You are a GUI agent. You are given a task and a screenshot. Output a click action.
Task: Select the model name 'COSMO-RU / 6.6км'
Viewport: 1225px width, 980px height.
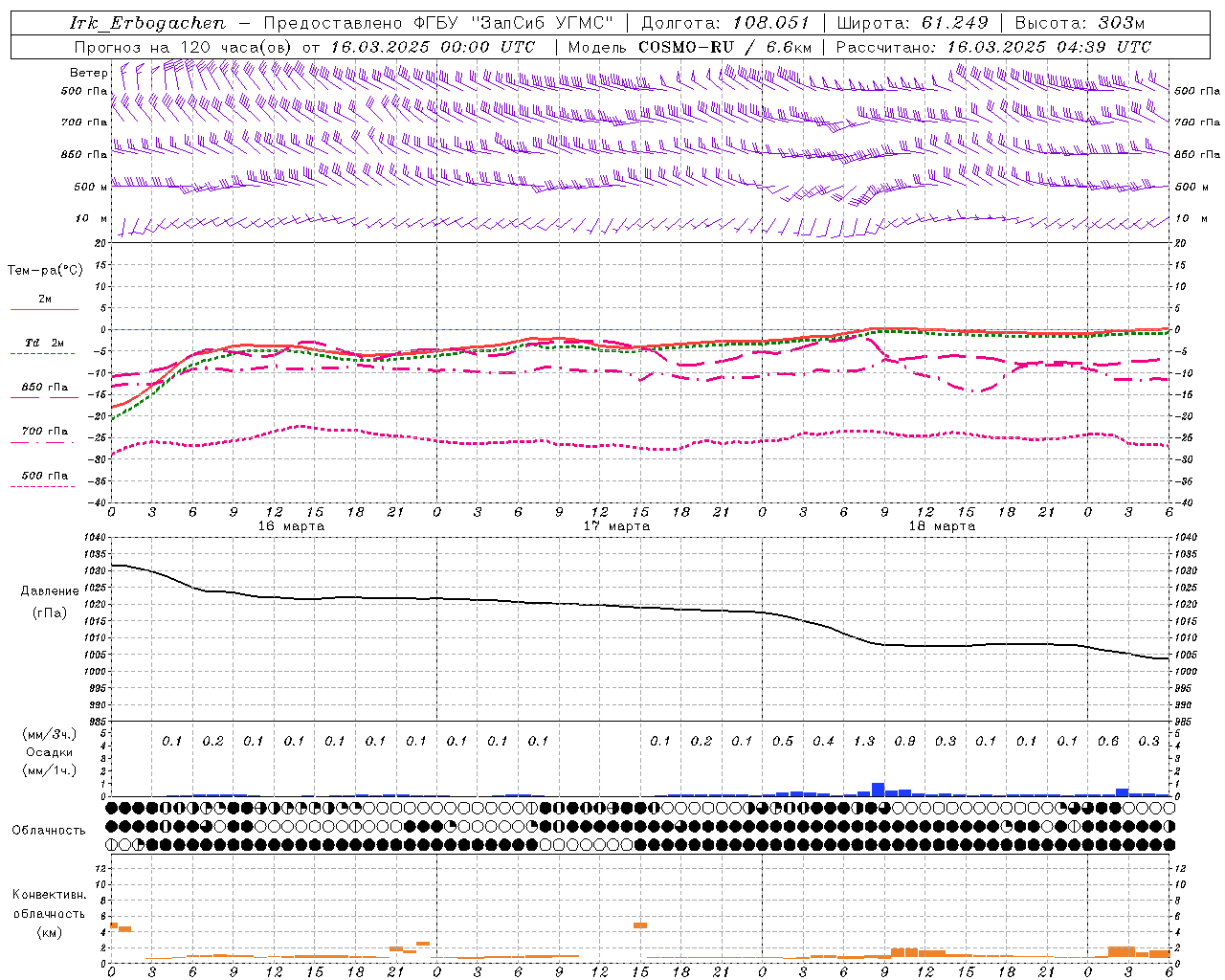point(725,47)
